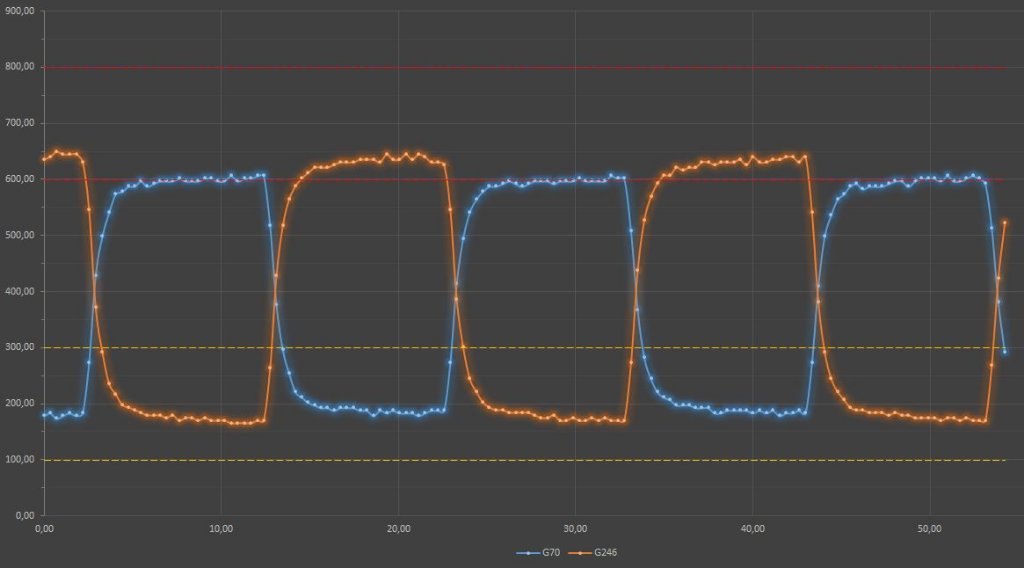Click the 300,00 y-axis label
This screenshot has width=1024, height=568.
(x=20, y=347)
